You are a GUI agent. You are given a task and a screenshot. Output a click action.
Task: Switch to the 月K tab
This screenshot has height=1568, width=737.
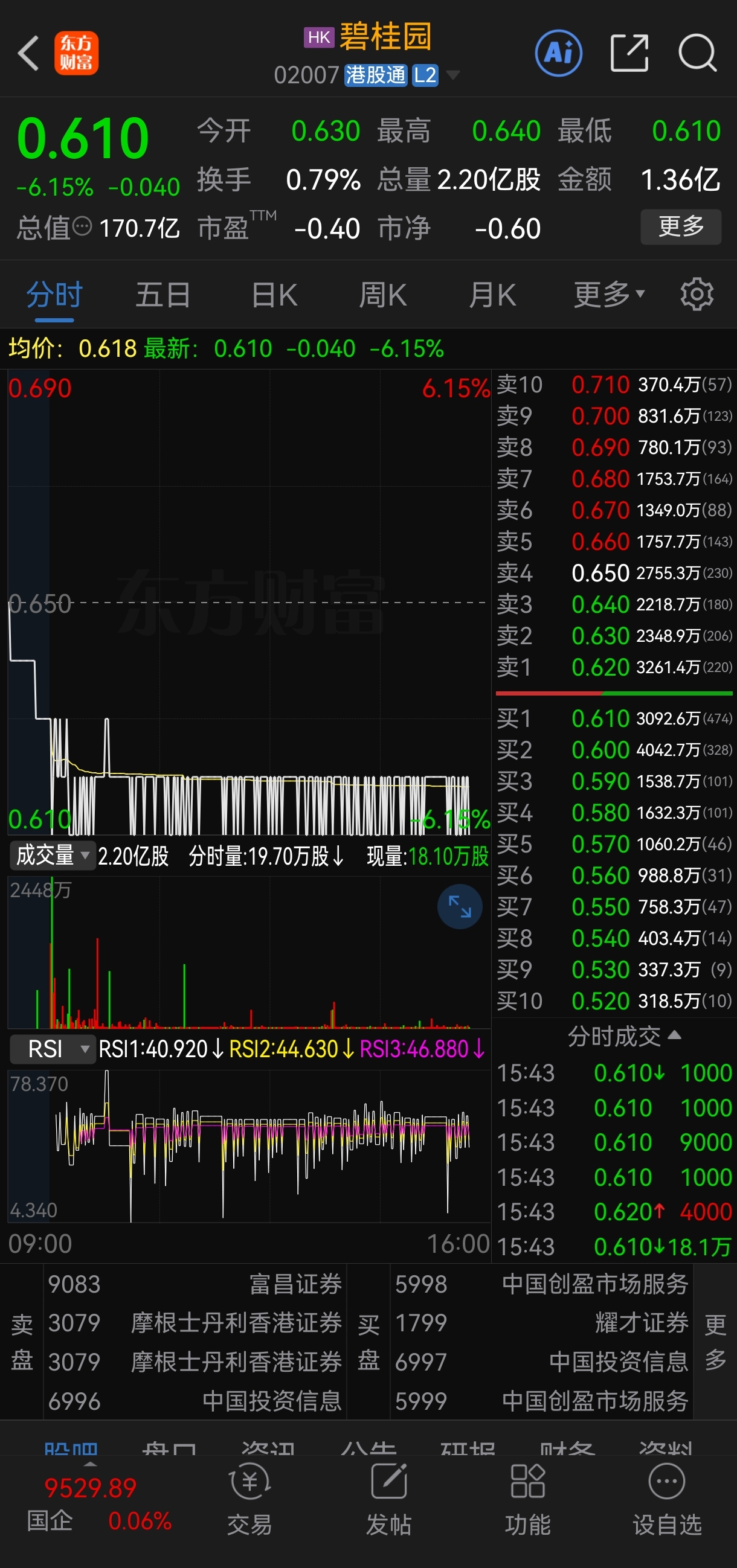click(493, 295)
